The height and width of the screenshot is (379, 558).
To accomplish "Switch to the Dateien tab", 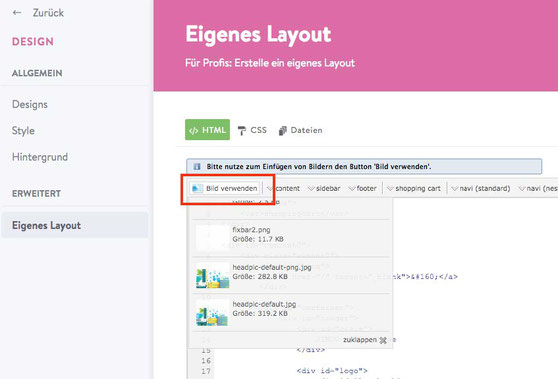I will pos(300,130).
